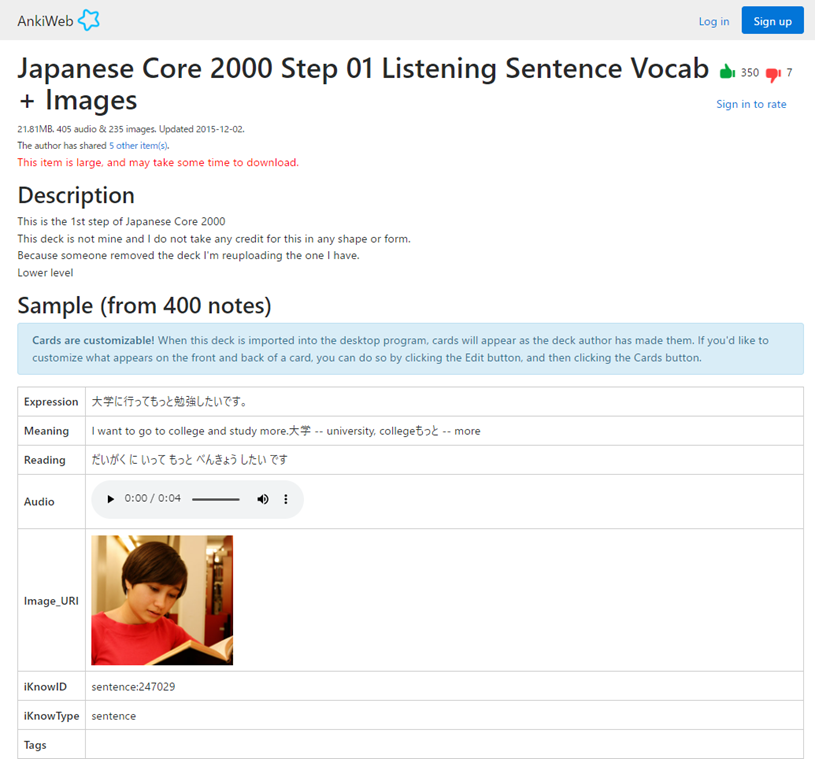Viewport: 815px width, 759px height.
Task: Click the 350 upvote count
Action: (x=750, y=72)
